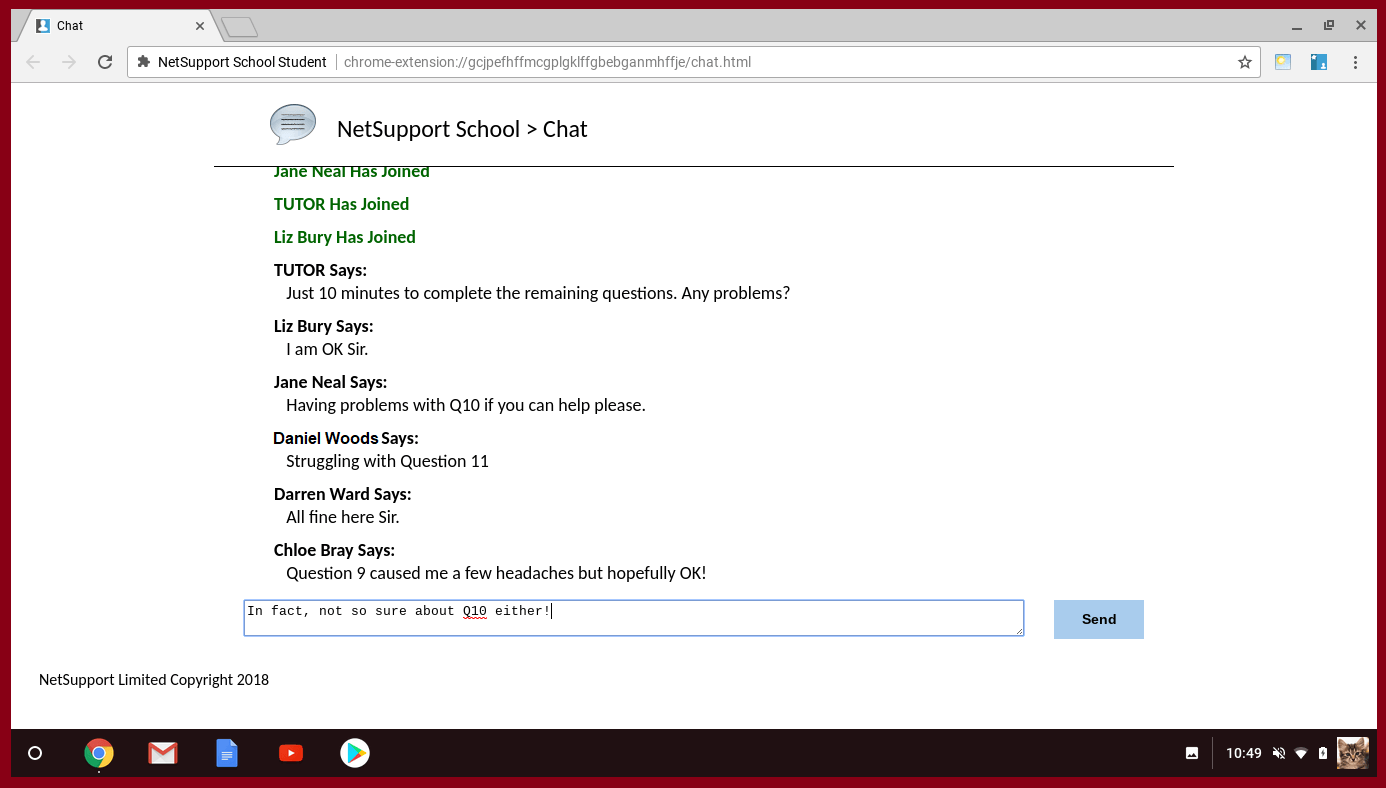The image size is (1386, 788).
Task: Click the chrome-extension URL in the address bar
Action: pos(547,62)
